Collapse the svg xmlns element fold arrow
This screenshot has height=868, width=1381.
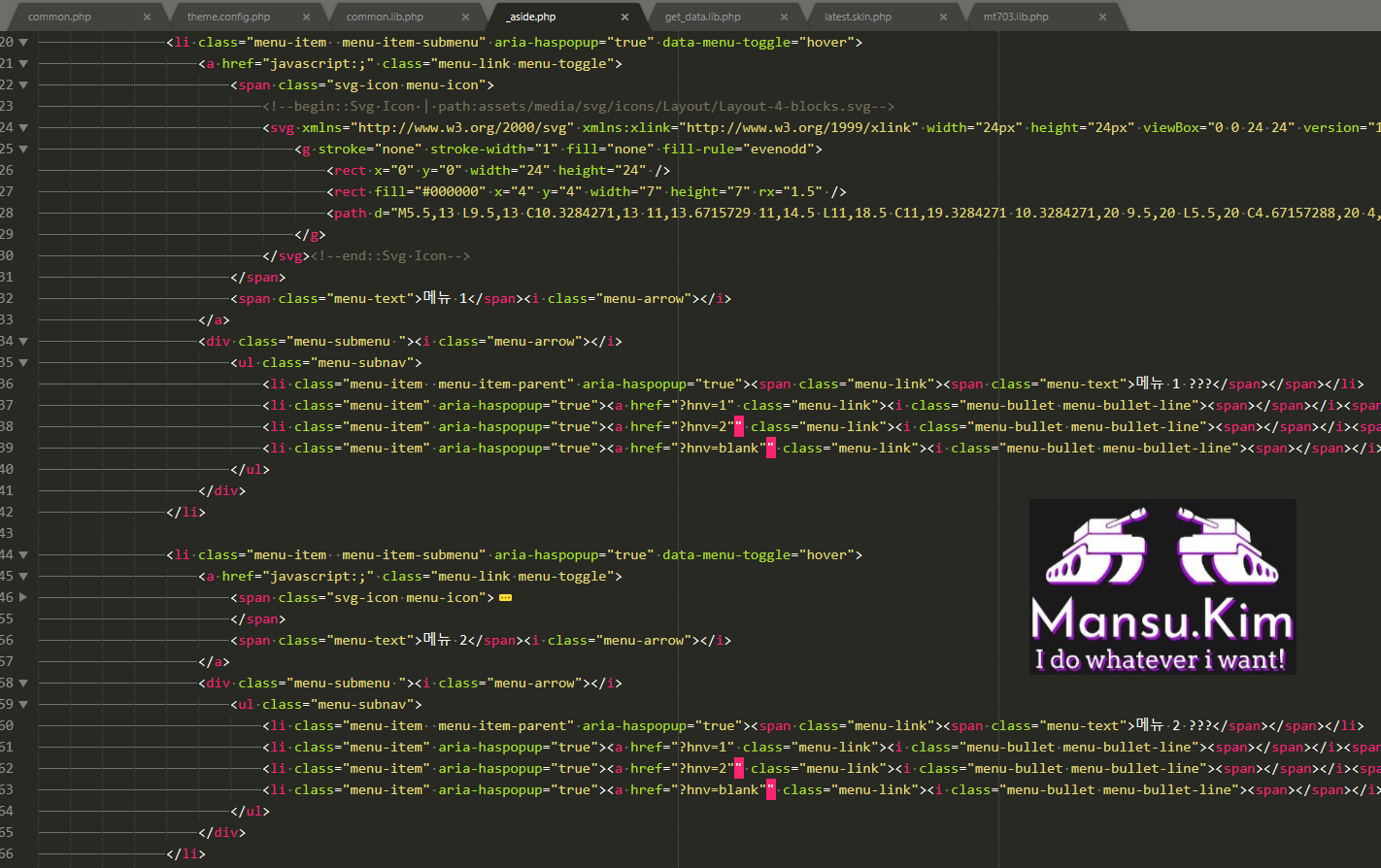(x=23, y=128)
